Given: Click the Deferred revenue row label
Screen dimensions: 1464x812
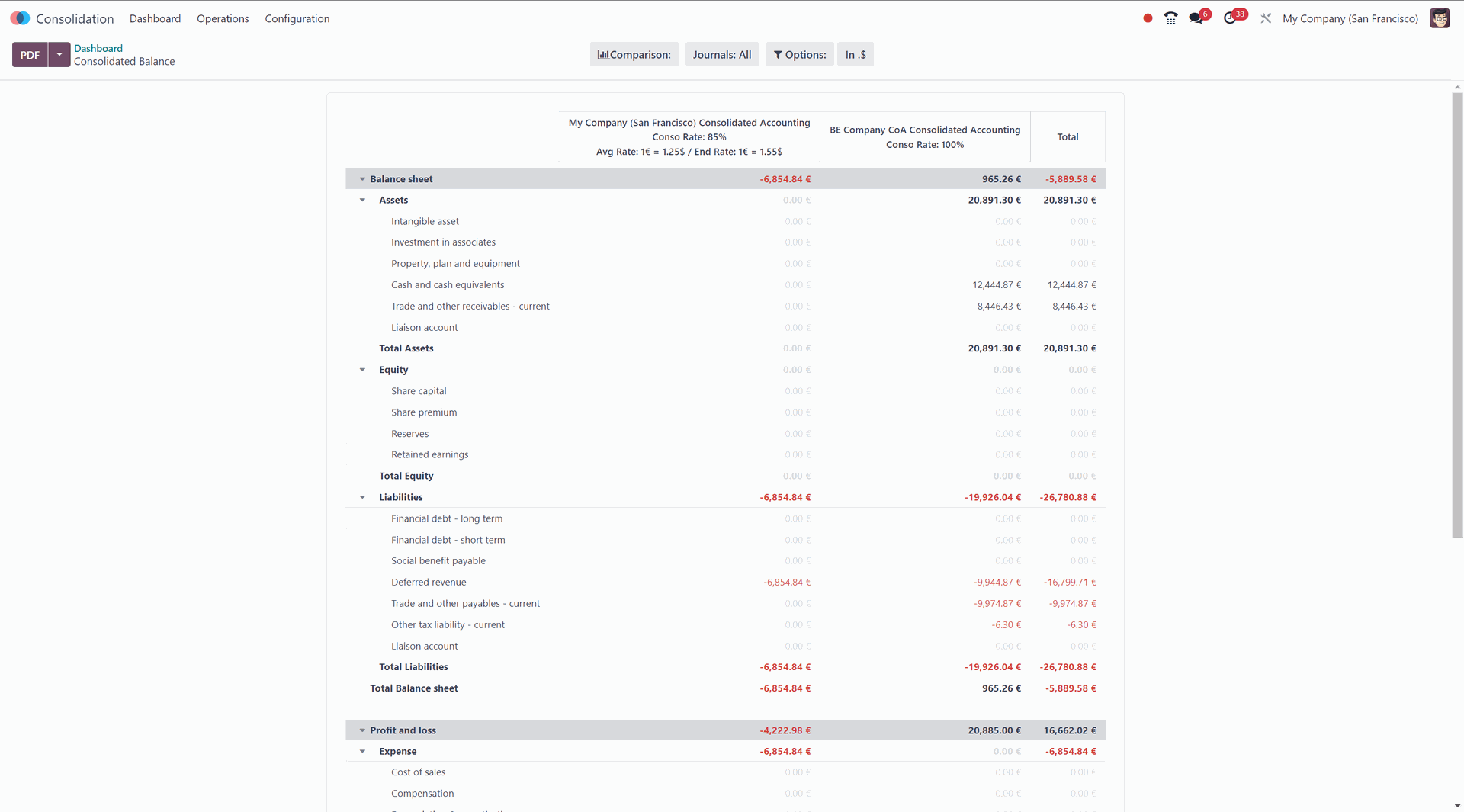Looking at the screenshot, I should click(429, 582).
